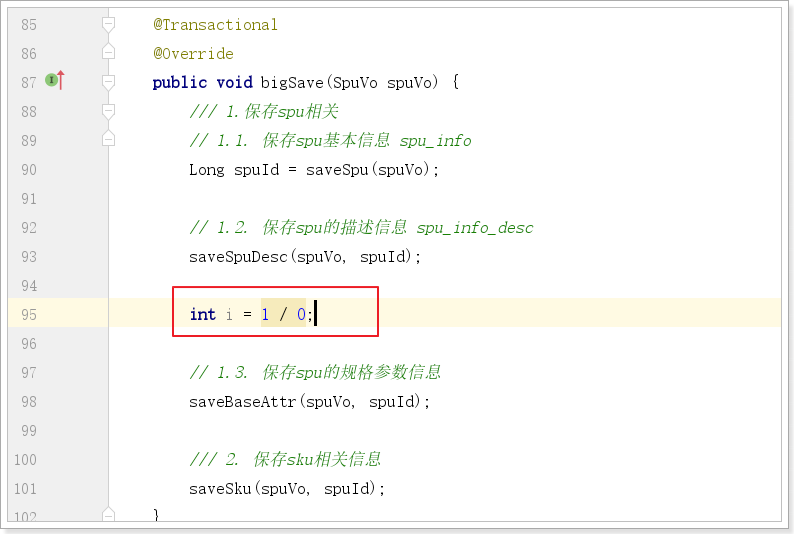The image size is (794, 534).
Task: Click line number 95 in the gutter
Action: pyautogui.click(x=28, y=314)
